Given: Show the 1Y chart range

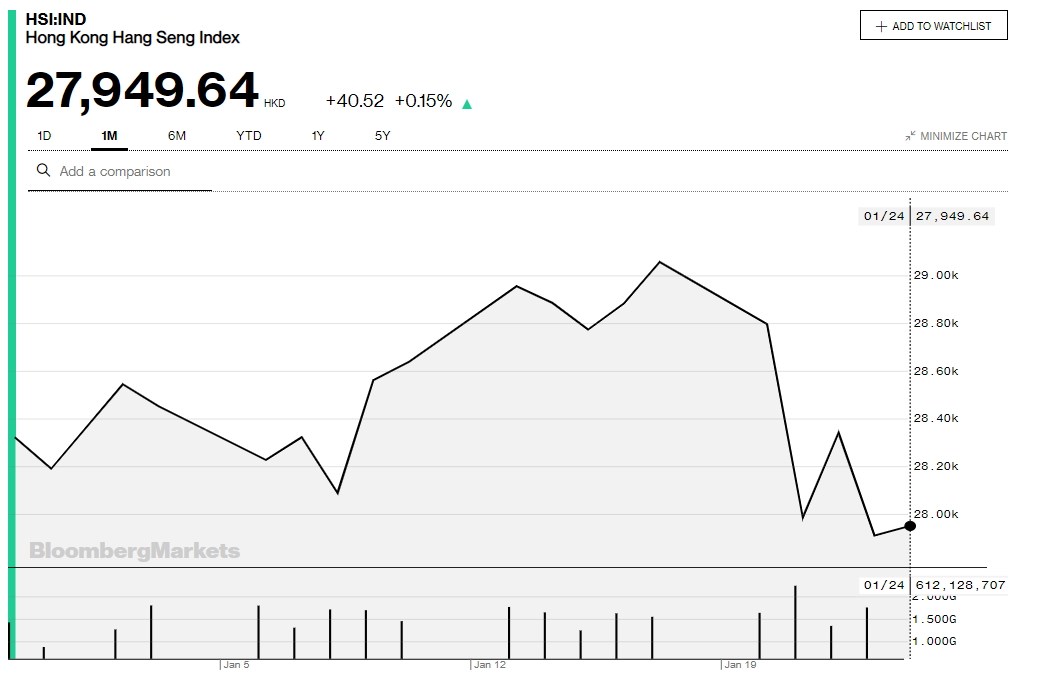Looking at the screenshot, I should [318, 136].
